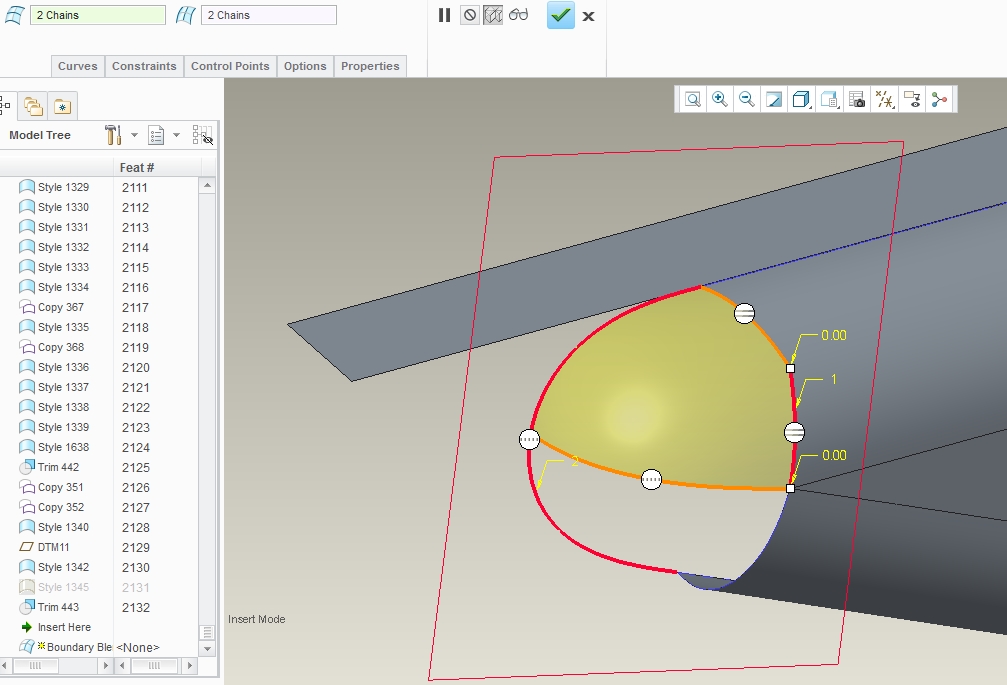This screenshot has height=685, width=1007.
Task: Select the Boundary Blend feature row
Action: click(79, 647)
